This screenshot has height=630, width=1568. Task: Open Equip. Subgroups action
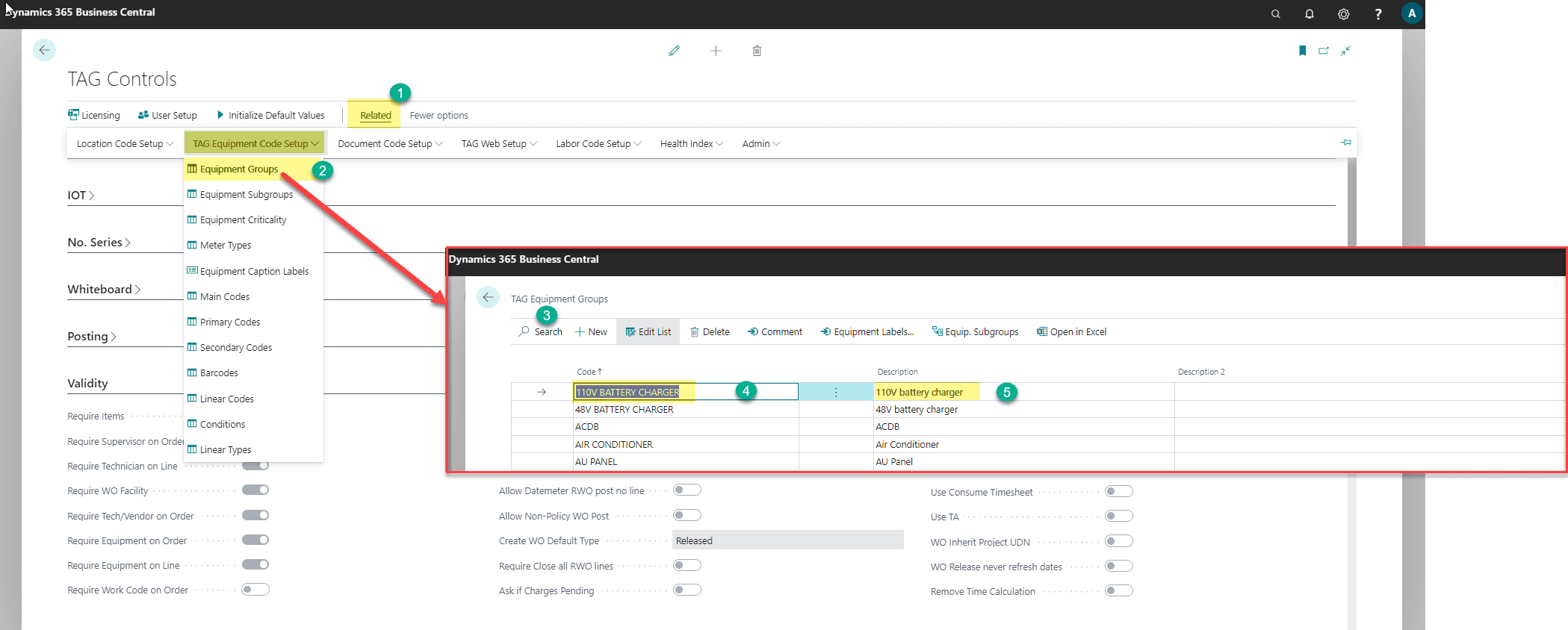975,331
